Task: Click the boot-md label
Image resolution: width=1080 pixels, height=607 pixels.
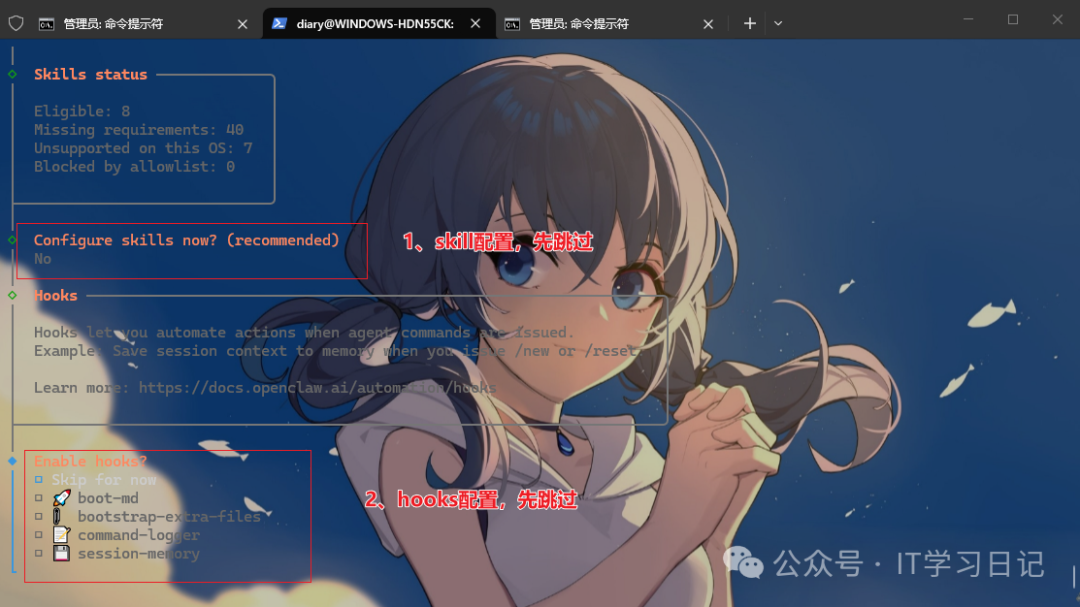Action: click(x=107, y=498)
